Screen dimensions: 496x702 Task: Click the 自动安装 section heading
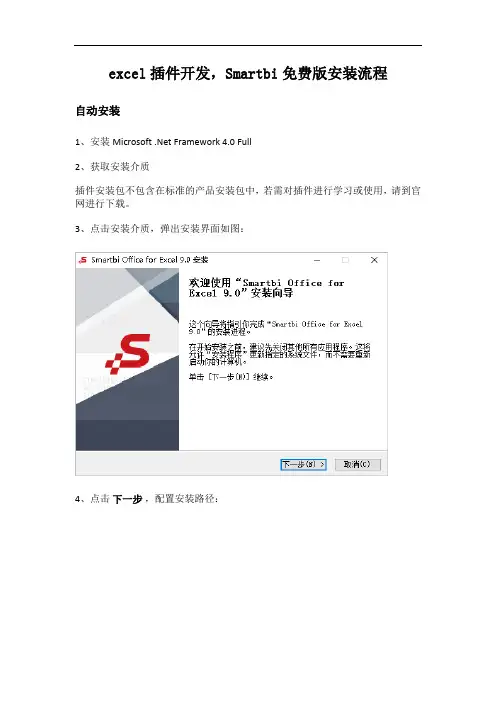point(98,111)
